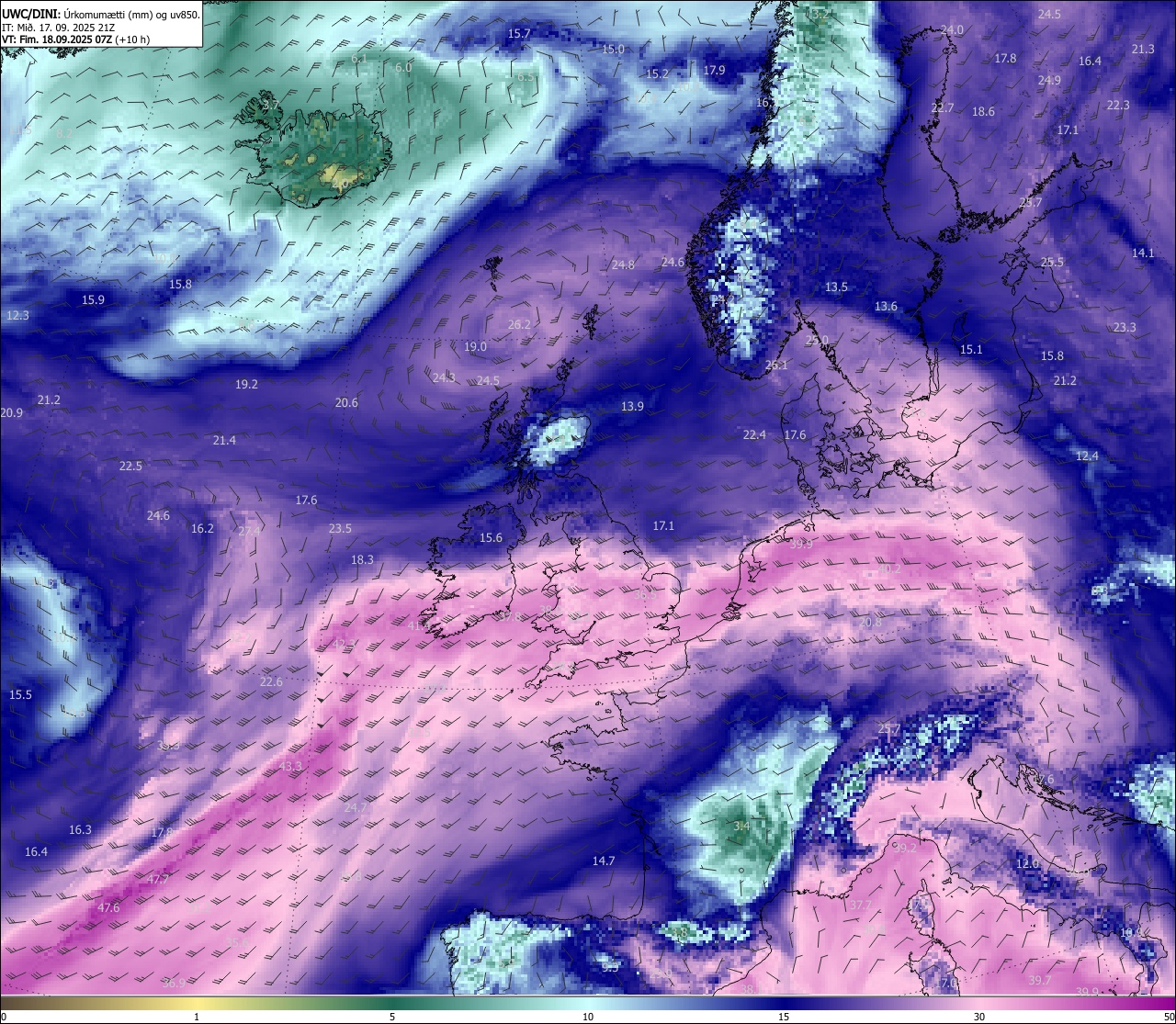1176x1024 pixels.
Task: Click the 10 tick on color scale
Action: (587, 1017)
